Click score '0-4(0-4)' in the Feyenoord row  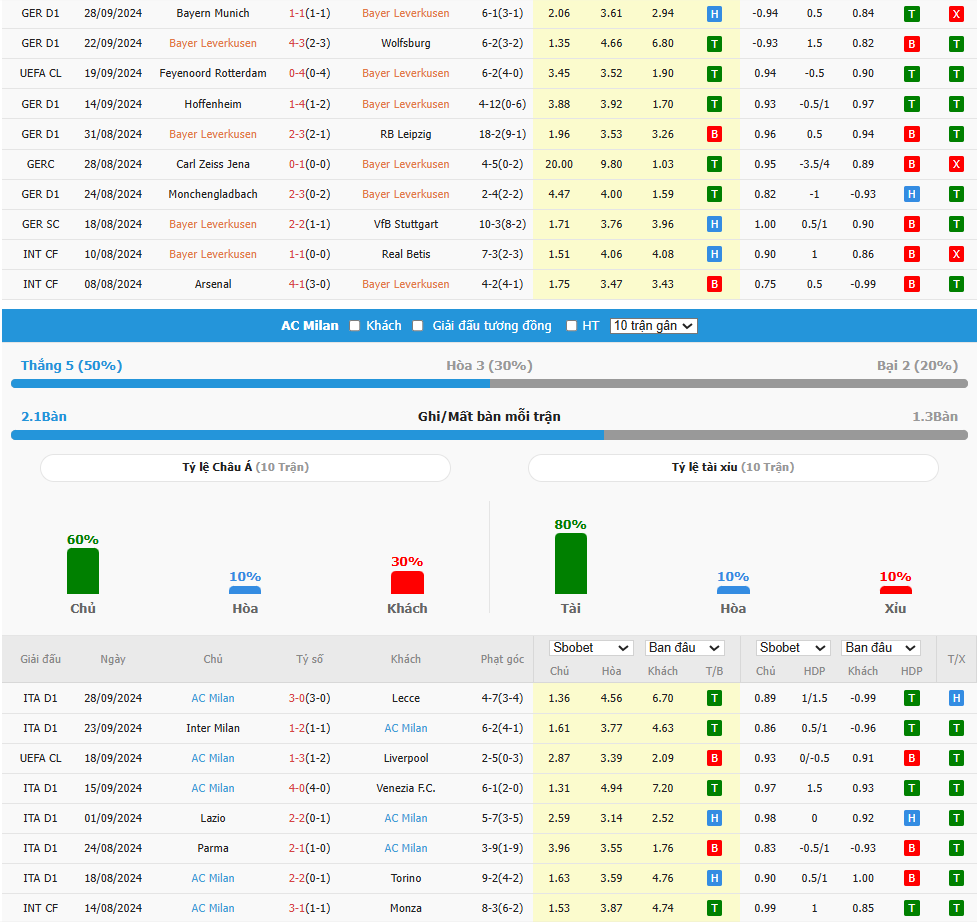[310, 74]
